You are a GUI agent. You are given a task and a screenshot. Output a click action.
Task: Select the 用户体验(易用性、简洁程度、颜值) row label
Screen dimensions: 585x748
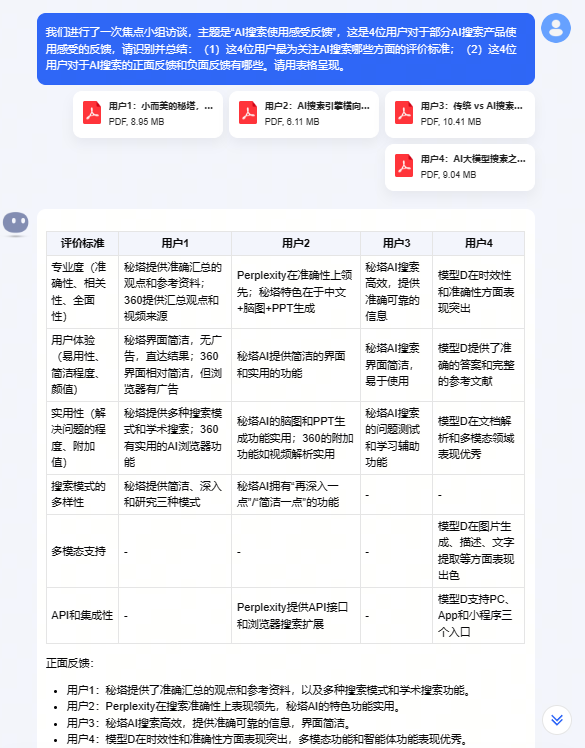[x=83, y=365]
